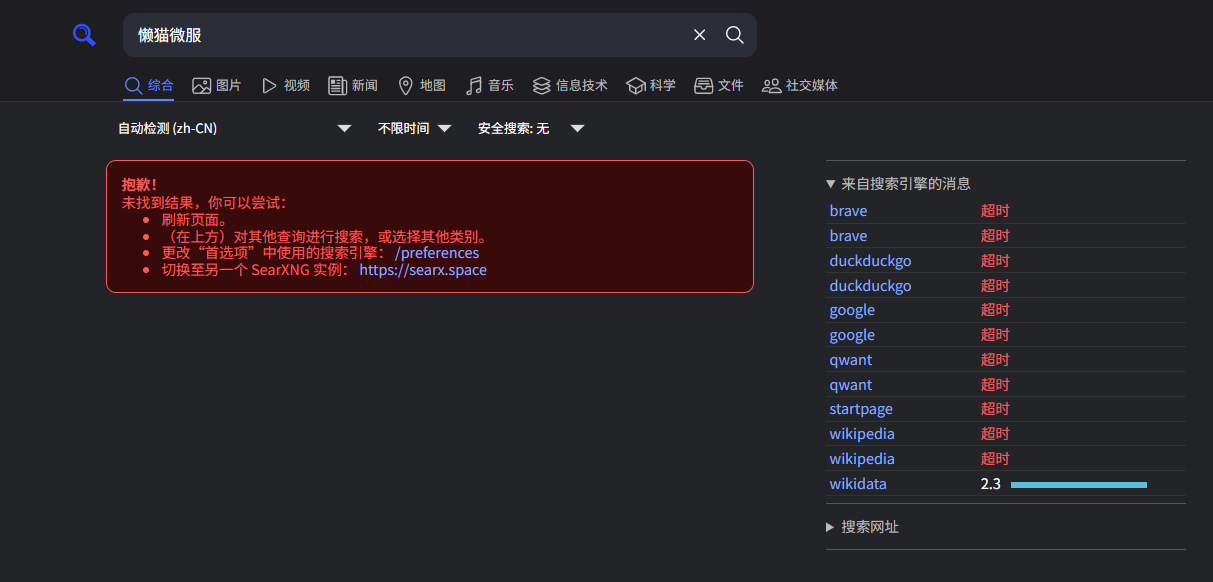
Task: Click the SearXNG magnifier logo
Action: click(84, 35)
